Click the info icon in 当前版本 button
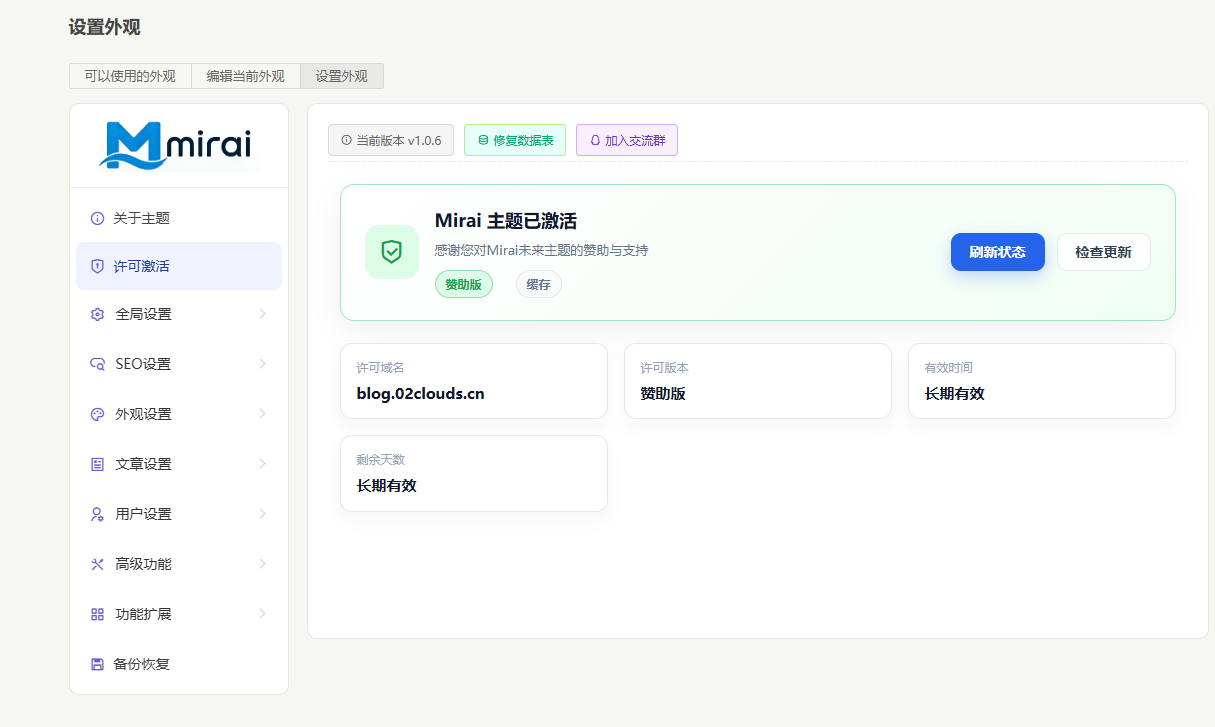Viewport: 1215px width, 727px height. click(347, 140)
